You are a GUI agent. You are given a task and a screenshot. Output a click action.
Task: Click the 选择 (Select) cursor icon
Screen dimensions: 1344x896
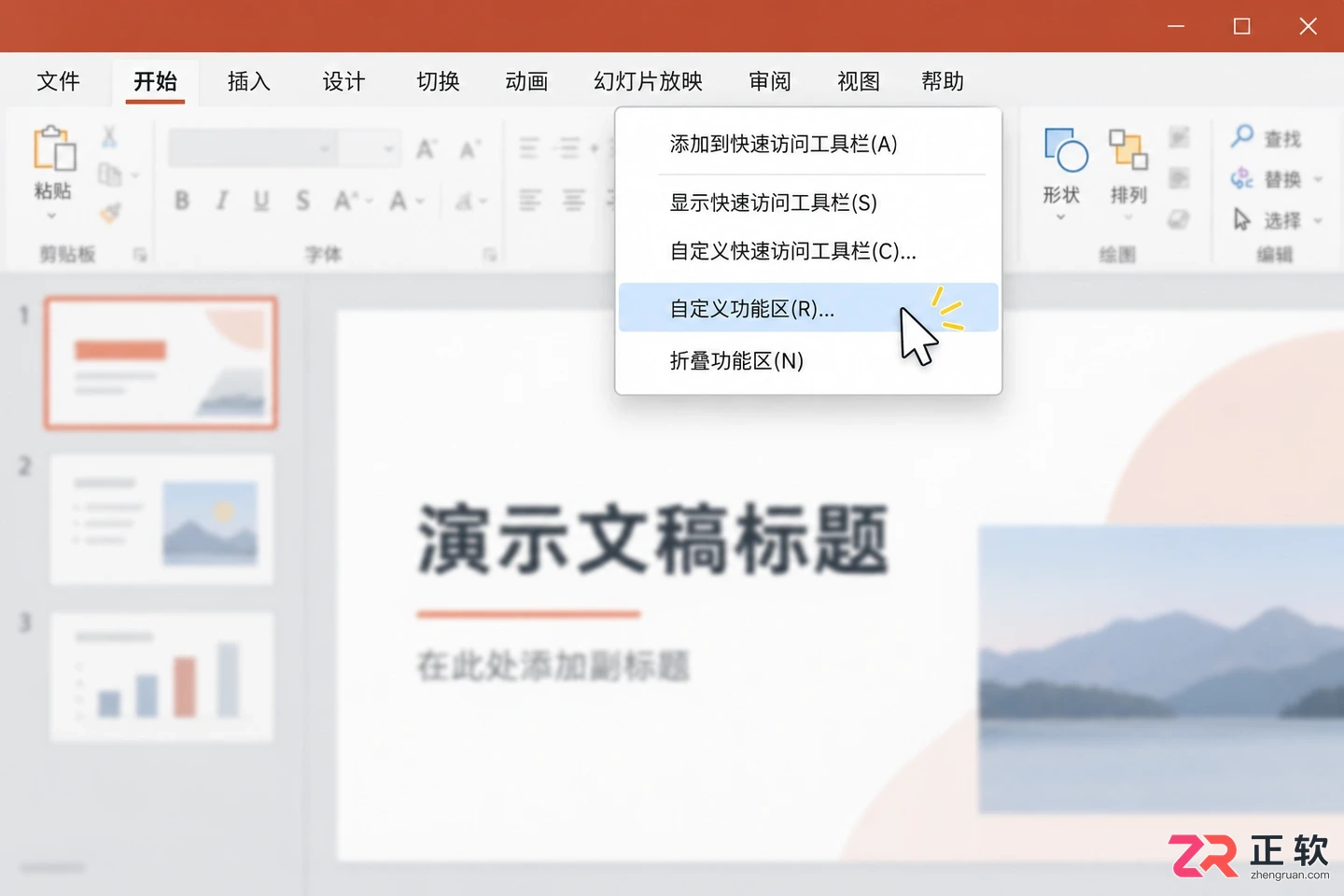[1242, 219]
